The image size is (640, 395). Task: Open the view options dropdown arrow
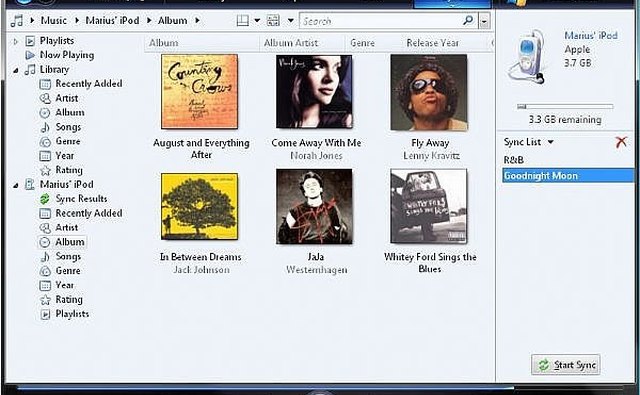[291, 20]
